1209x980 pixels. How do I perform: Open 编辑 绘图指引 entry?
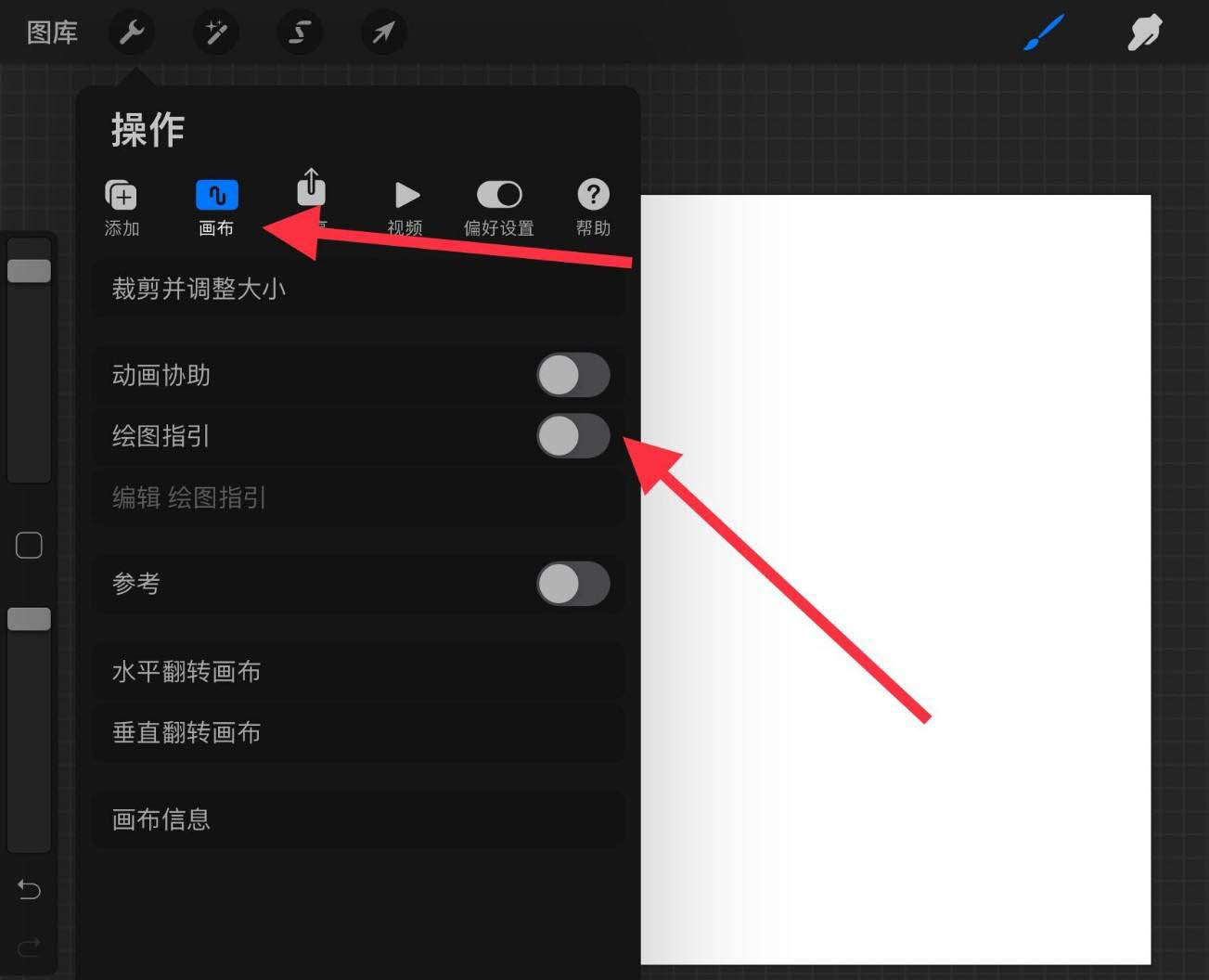coord(358,498)
